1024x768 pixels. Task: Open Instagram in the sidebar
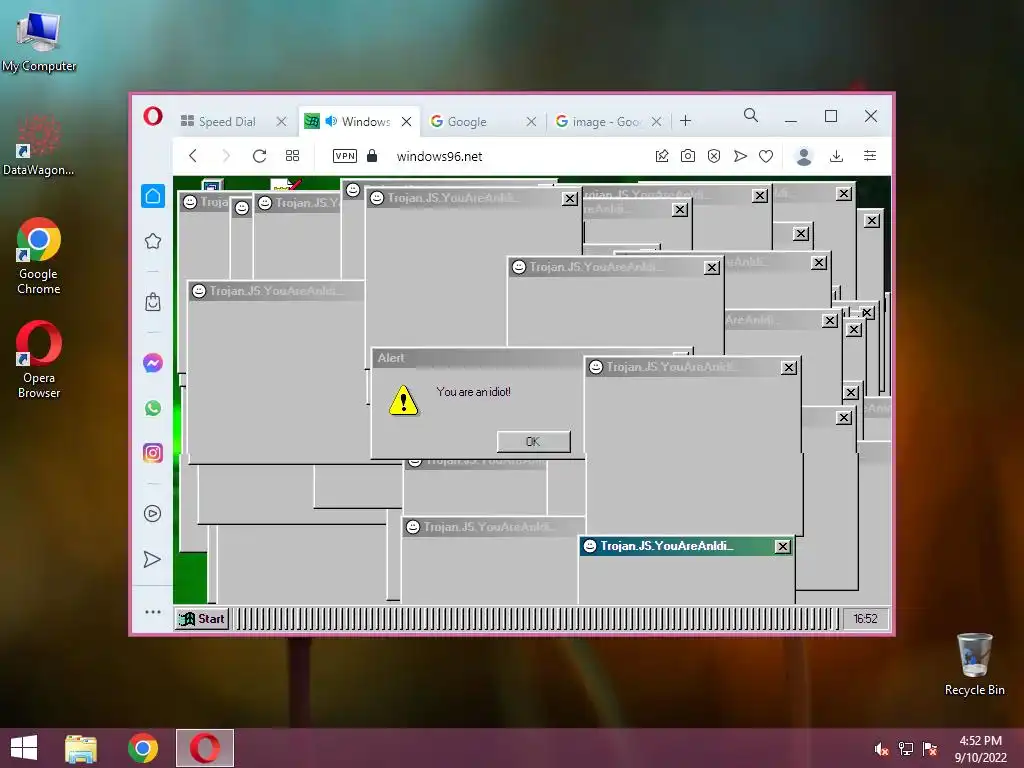153,453
